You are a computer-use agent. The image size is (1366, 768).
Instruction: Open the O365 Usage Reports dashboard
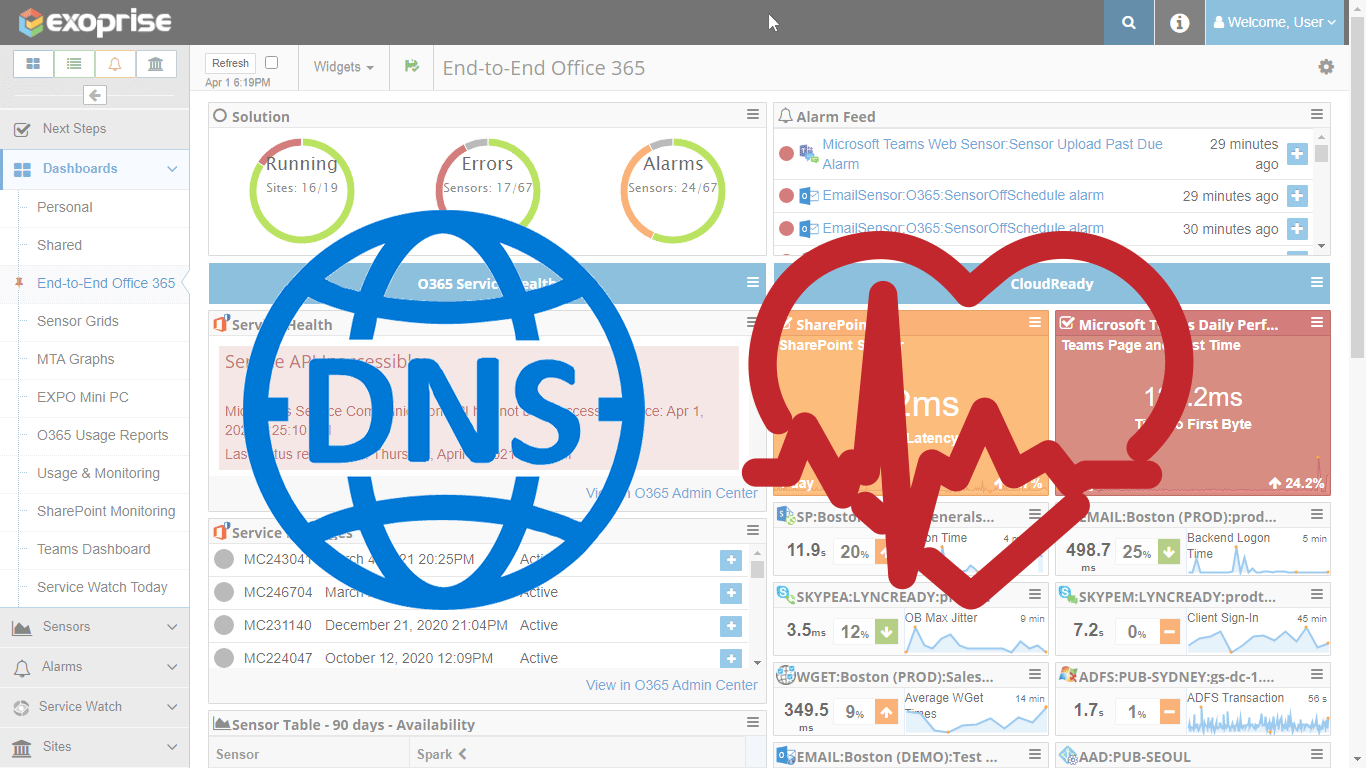click(102, 435)
